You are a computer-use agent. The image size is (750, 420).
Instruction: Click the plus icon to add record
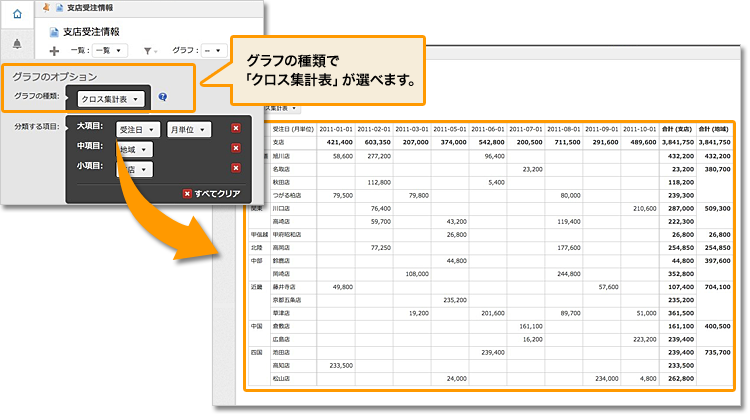tap(54, 50)
